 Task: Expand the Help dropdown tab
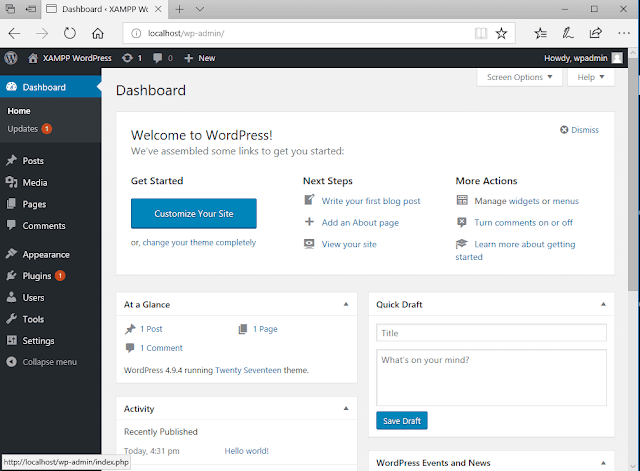point(591,77)
